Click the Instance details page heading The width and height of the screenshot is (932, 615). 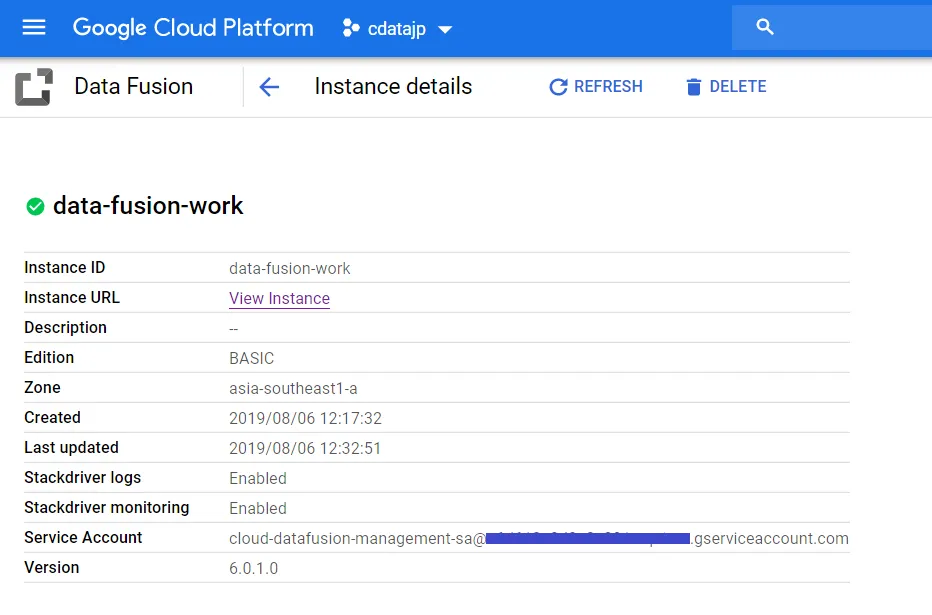(x=393, y=87)
